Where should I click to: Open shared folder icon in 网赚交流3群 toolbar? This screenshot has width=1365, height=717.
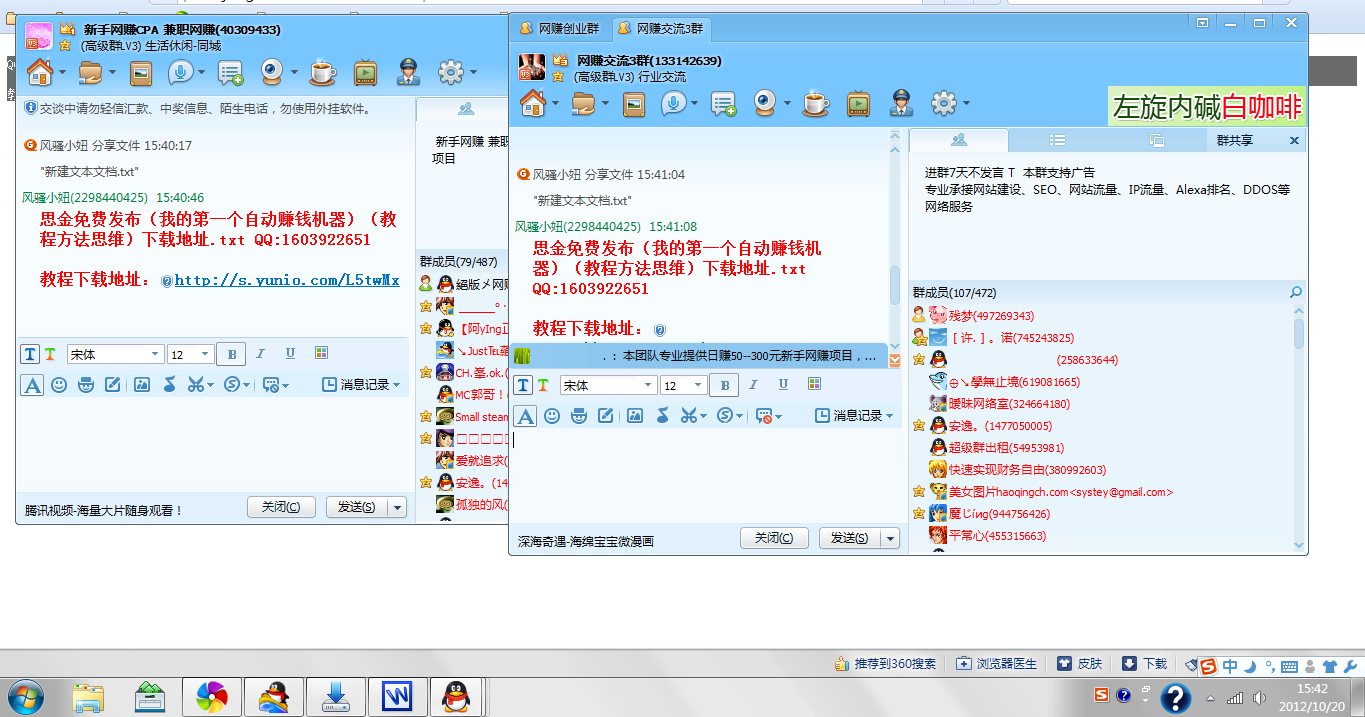pyautogui.click(x=583, y=102)
